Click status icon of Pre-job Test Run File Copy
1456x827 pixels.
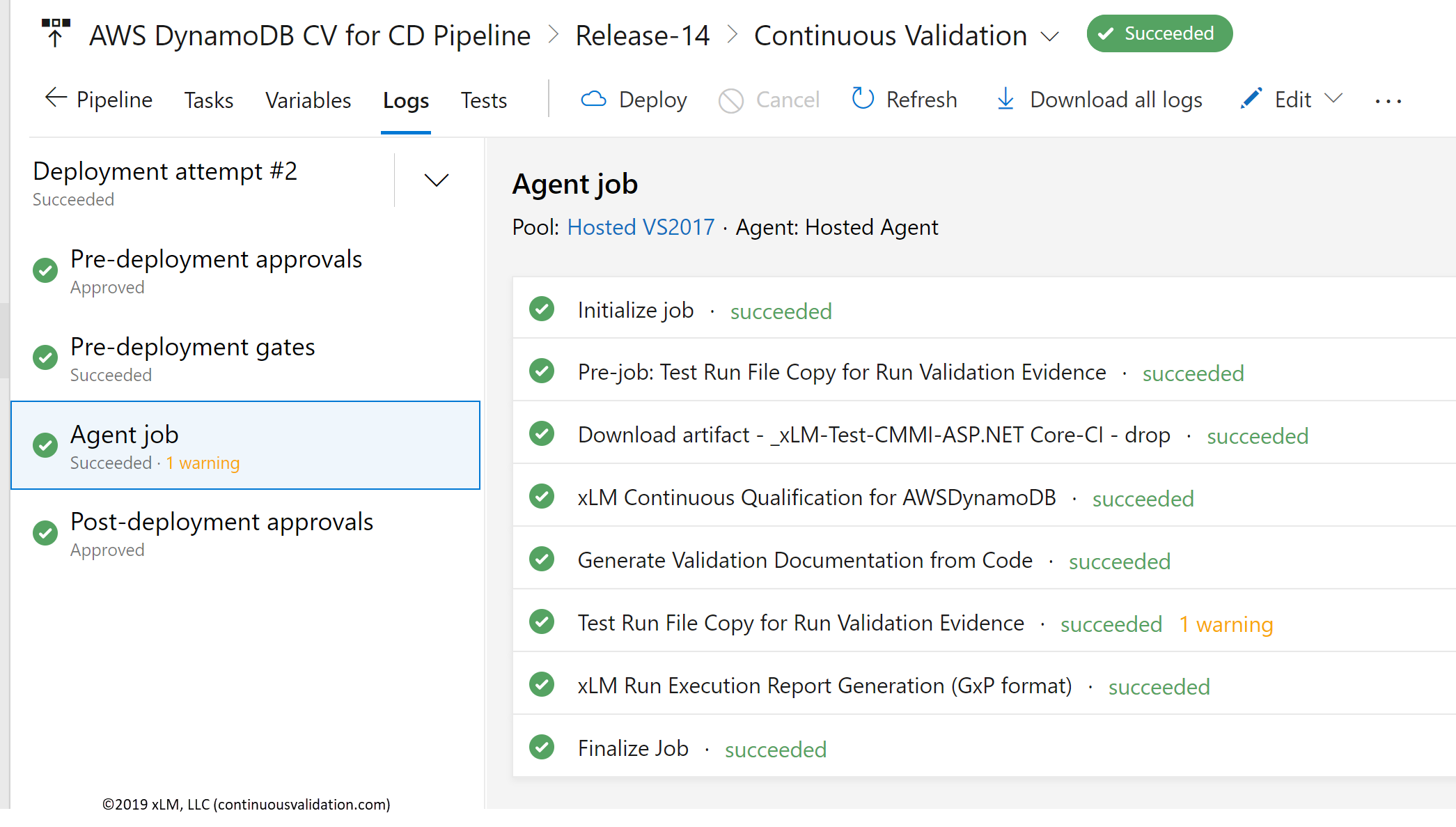click(542, 371)
